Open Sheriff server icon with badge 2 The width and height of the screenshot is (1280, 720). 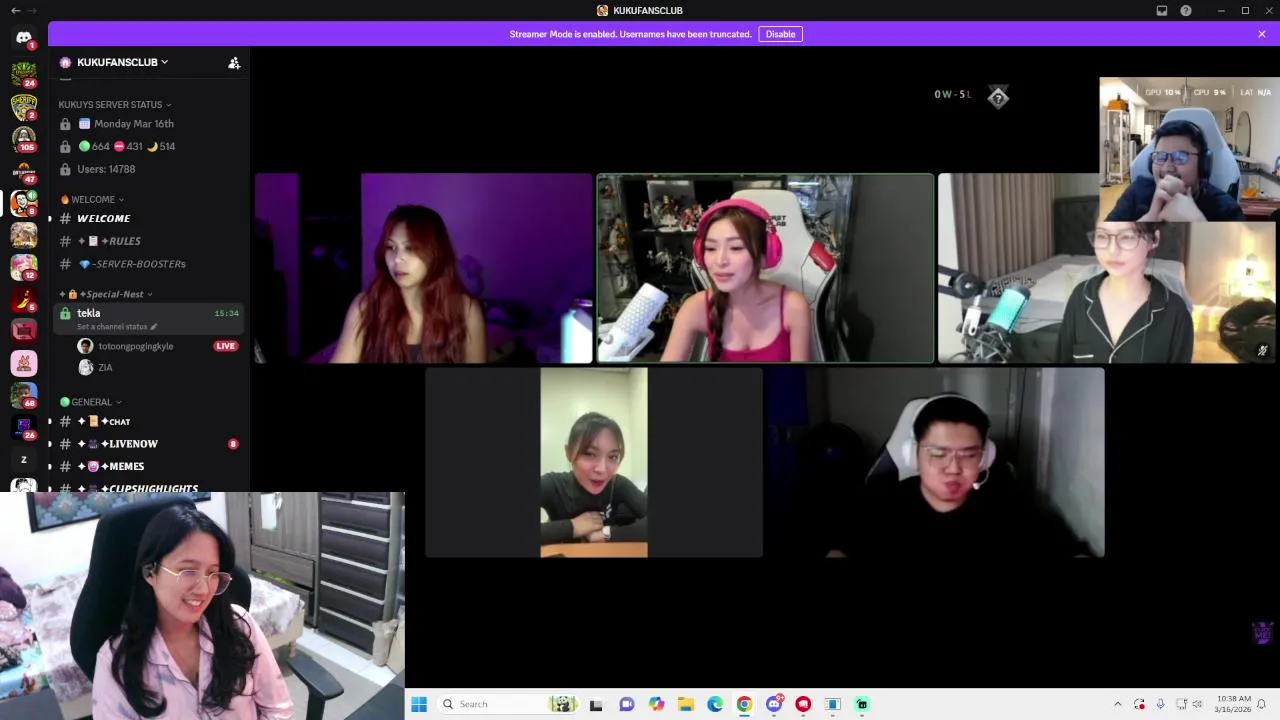click(x=24, y=106)
